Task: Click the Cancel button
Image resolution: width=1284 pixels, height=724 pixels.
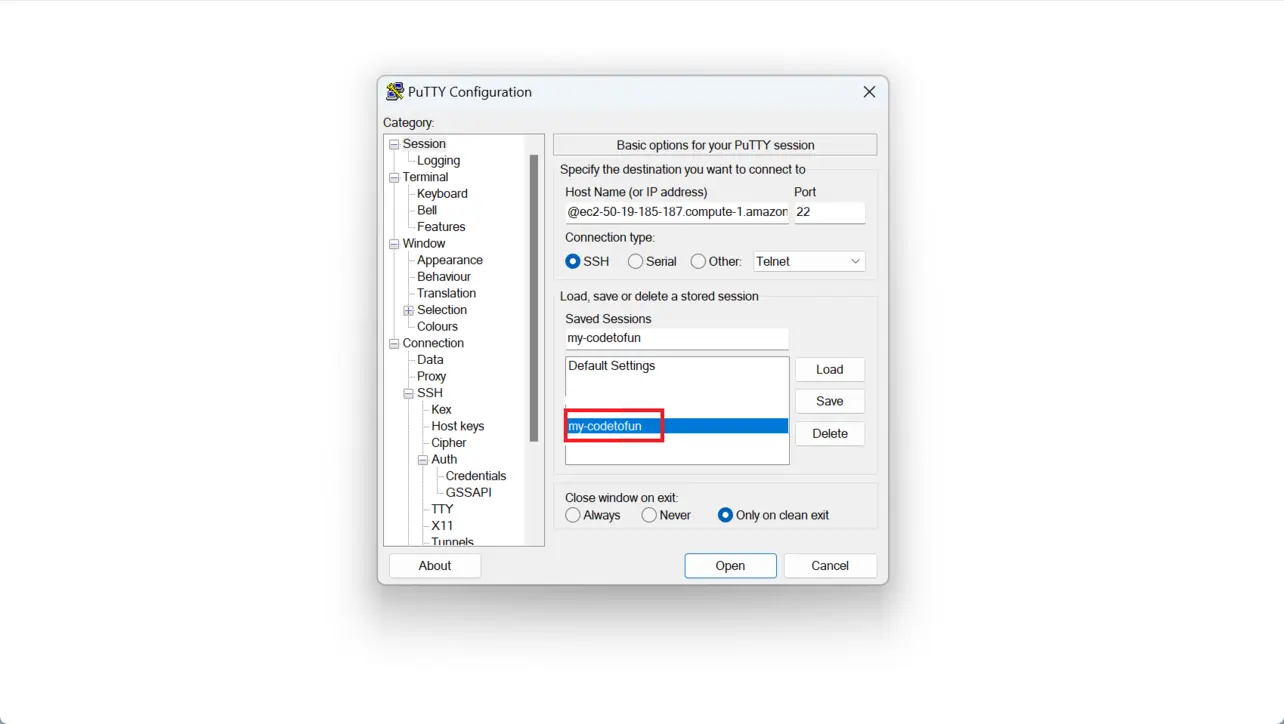Action: pos(830,566)
